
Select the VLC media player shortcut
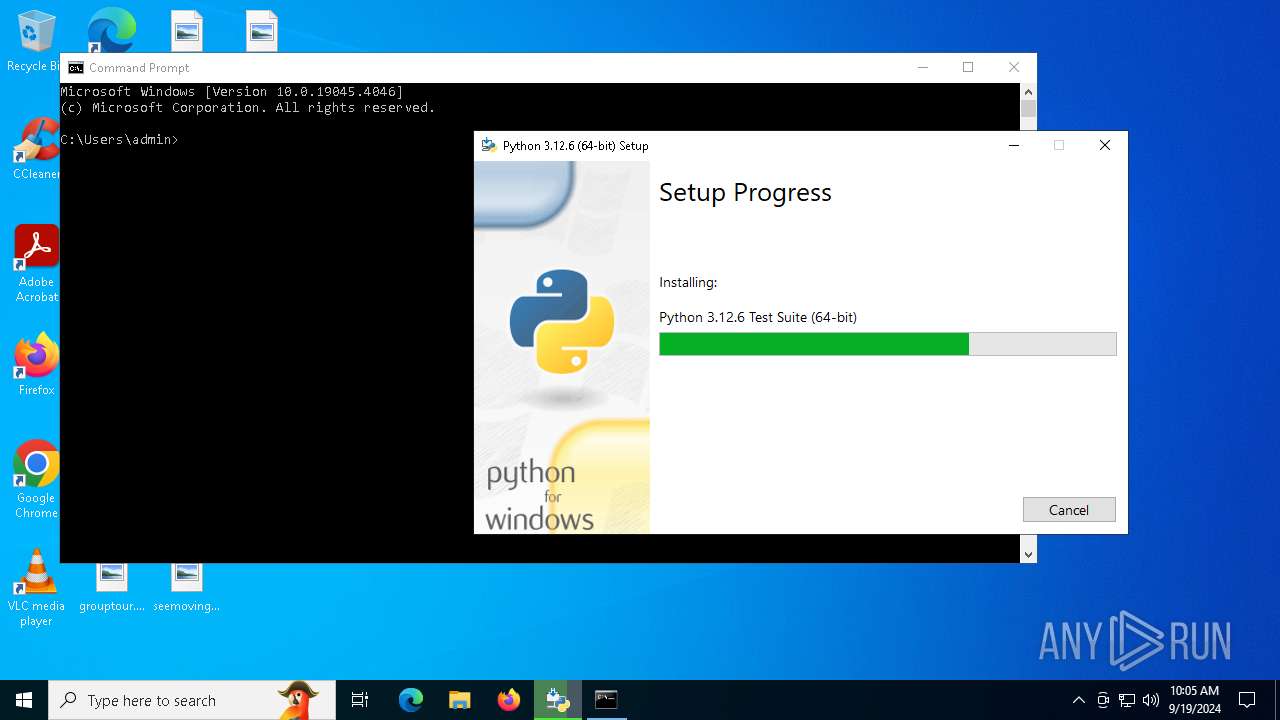[x=36, y=588]
